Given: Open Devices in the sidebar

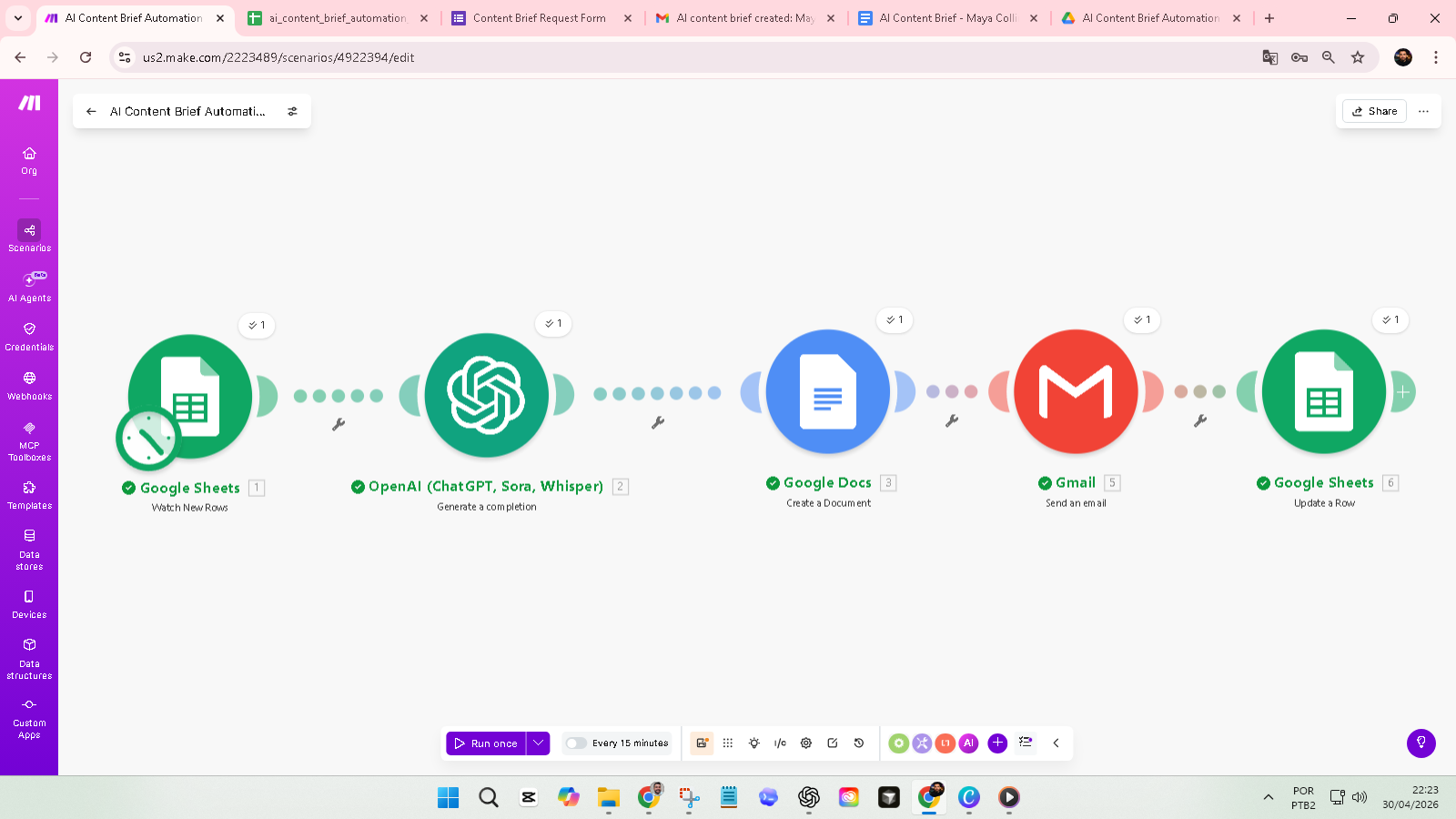Looking at the screenshot, I should click(x=29, y=604).
